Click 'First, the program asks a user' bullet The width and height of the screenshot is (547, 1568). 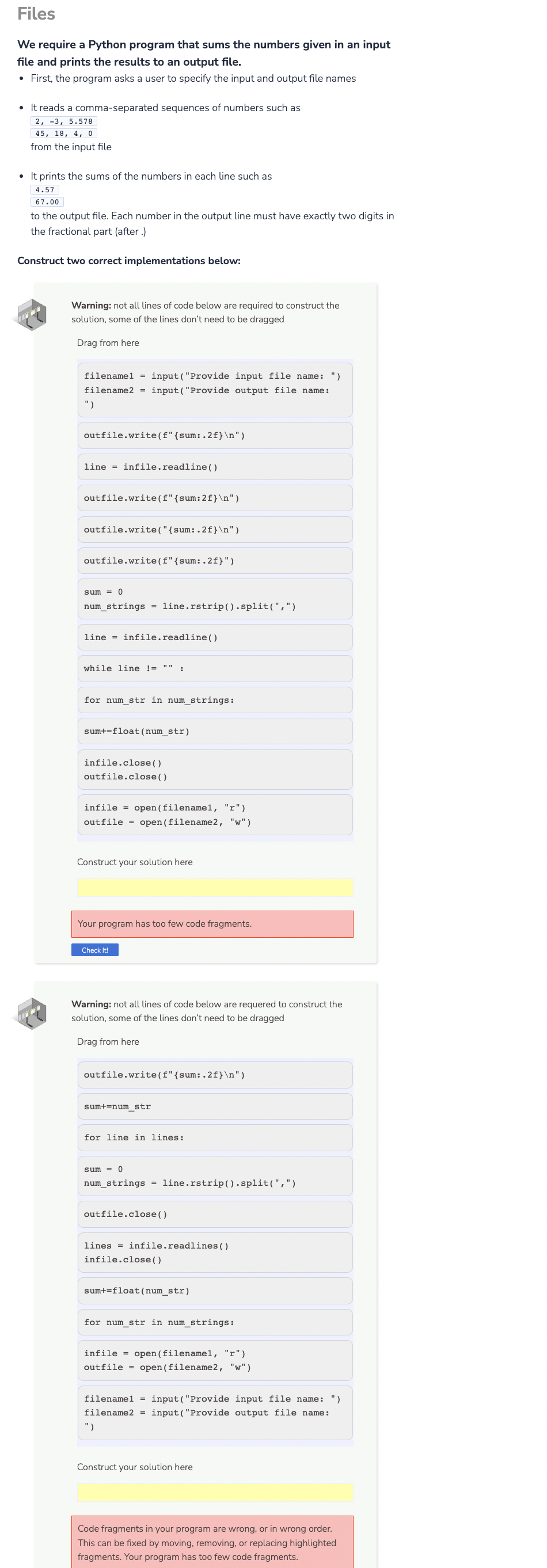(x=193, y=79)
